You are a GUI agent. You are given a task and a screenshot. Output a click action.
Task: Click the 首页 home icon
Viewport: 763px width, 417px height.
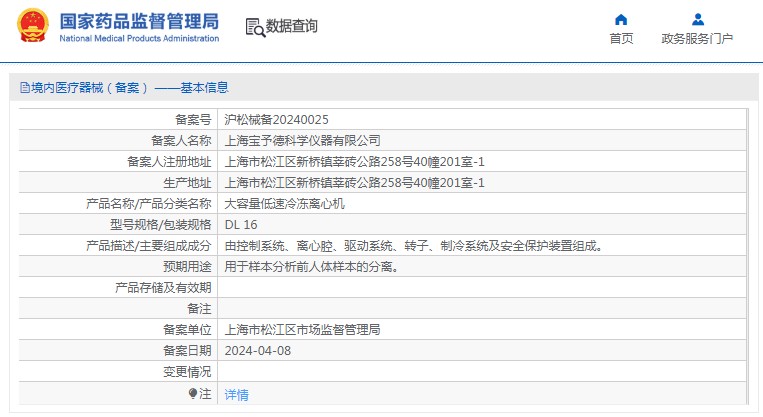pyautogui.click(x=621, y=19)
